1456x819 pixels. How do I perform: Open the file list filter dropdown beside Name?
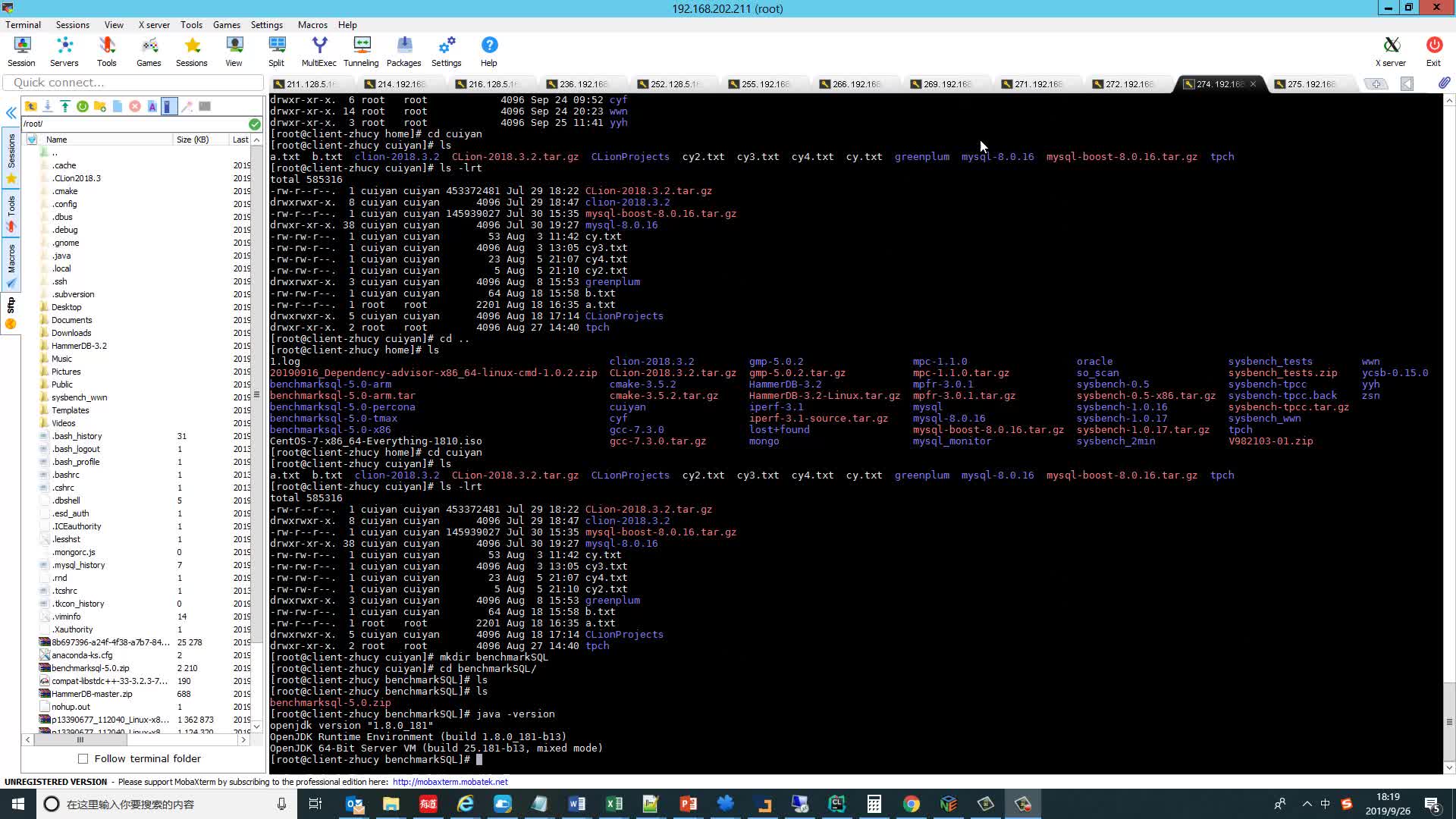pyautogui.click(x=32, y=140)
